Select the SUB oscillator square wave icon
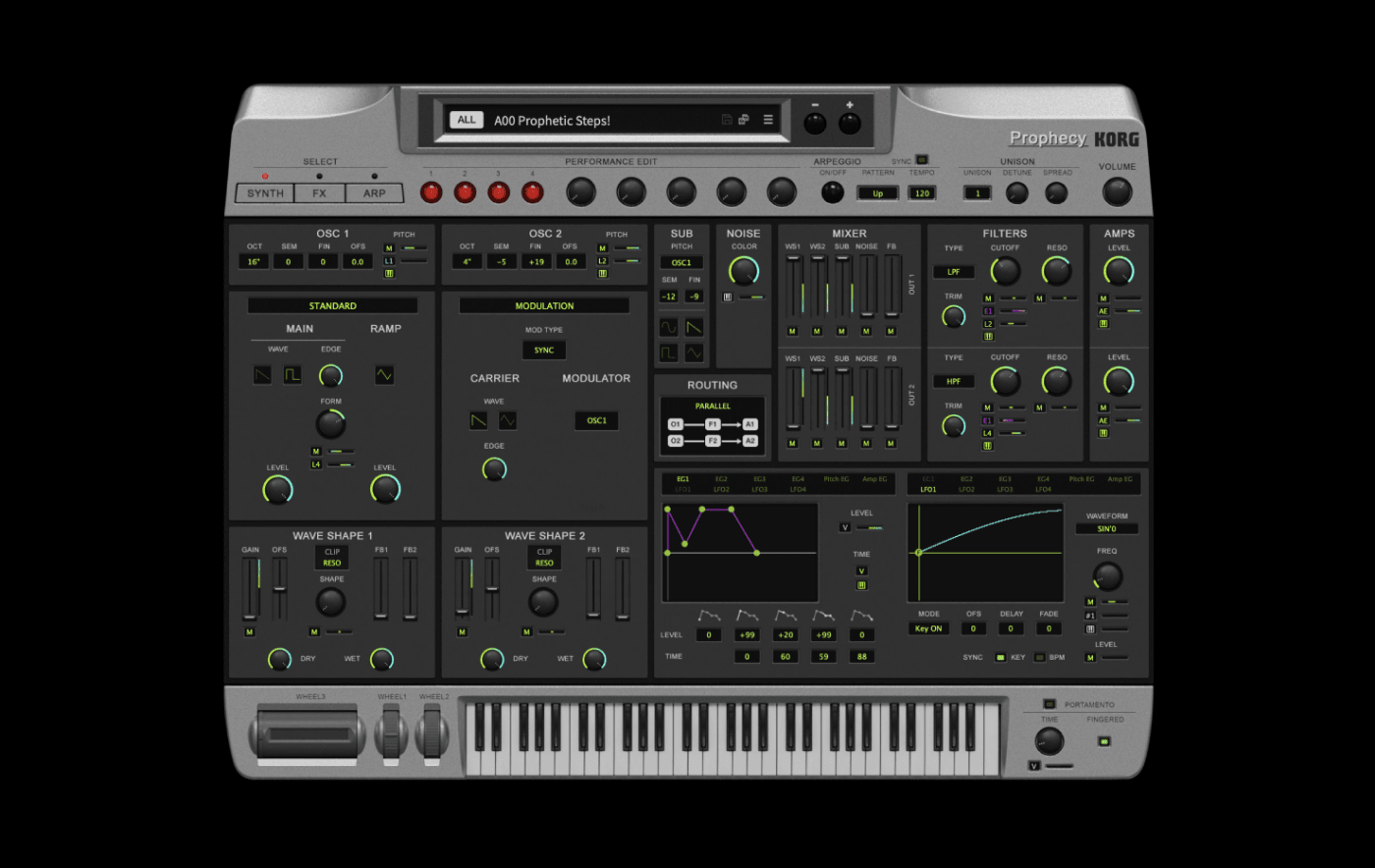Viewport: 1375px width, 868px height. click(x=669, y=353)
